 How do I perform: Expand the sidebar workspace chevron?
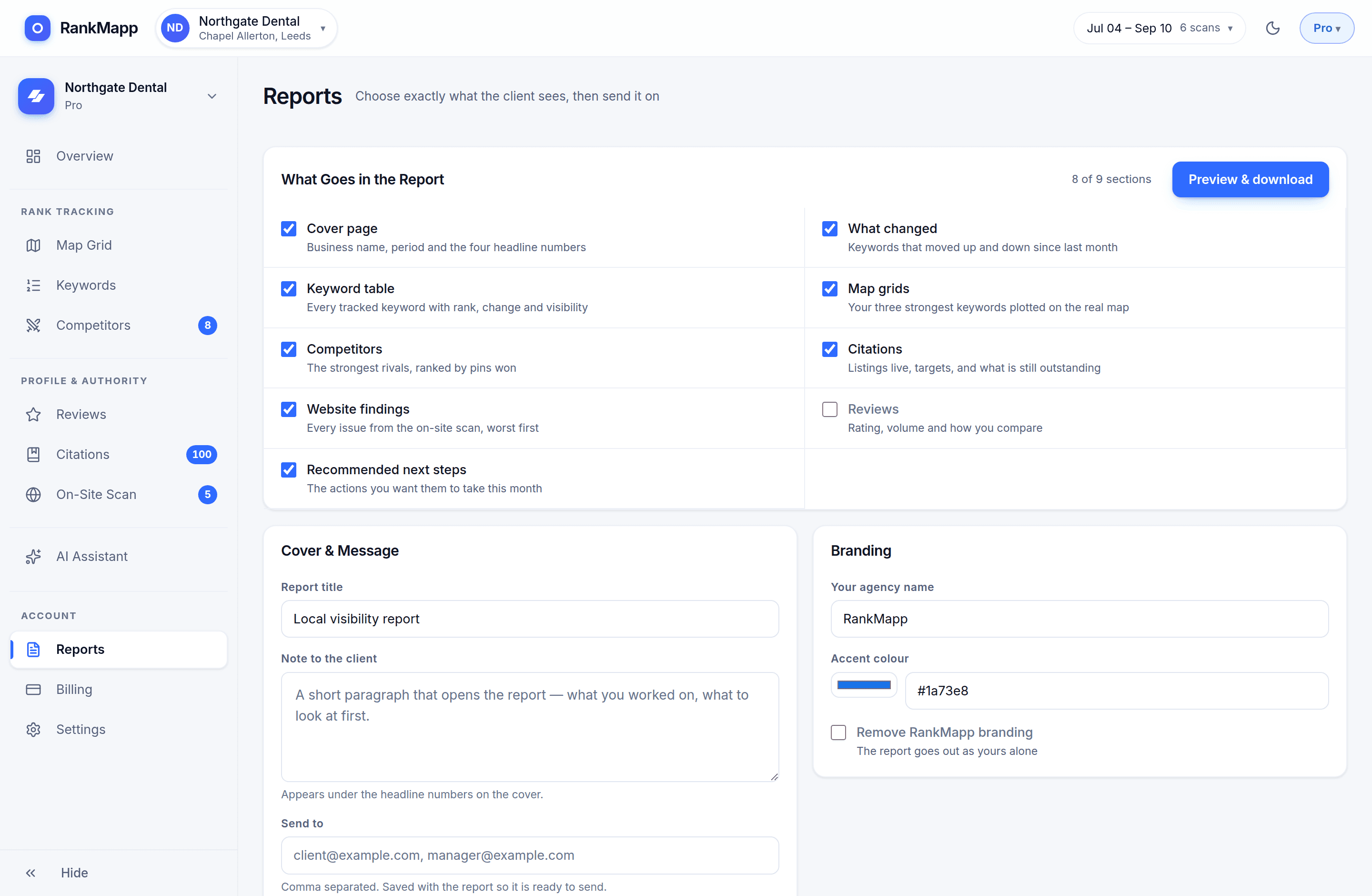[x=212, y=96]
